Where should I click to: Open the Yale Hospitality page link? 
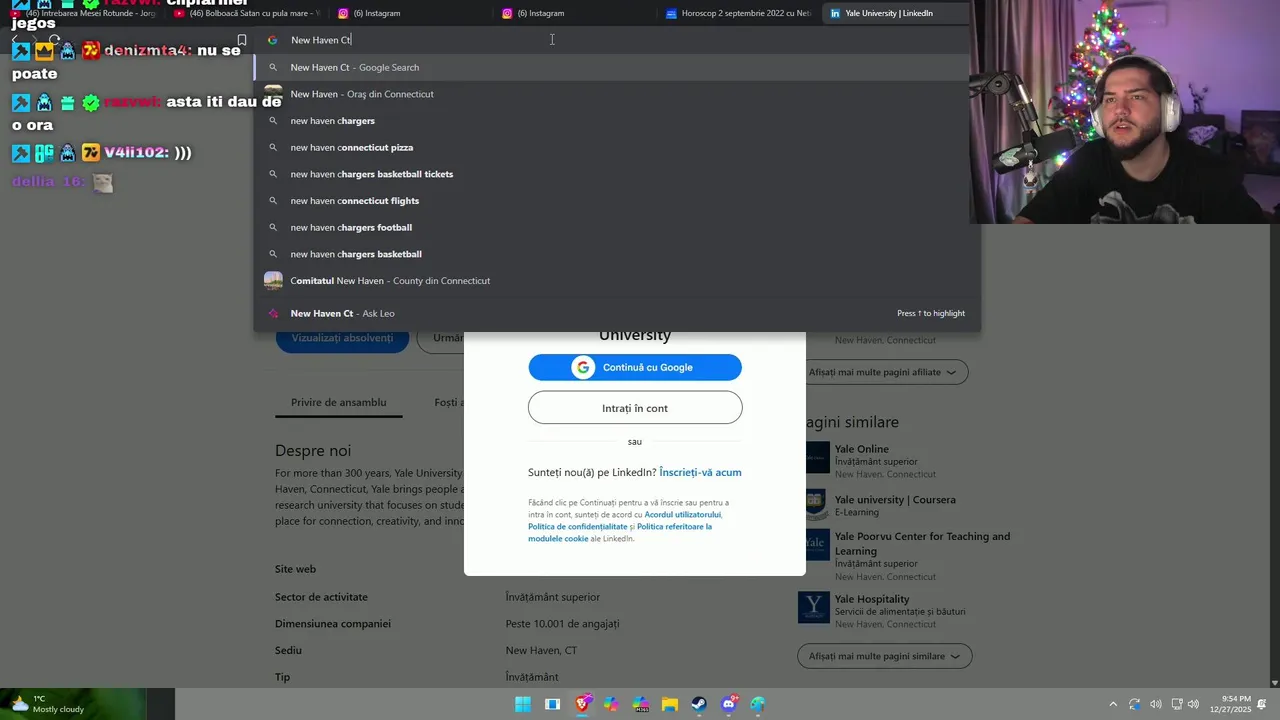click(872, 599)
